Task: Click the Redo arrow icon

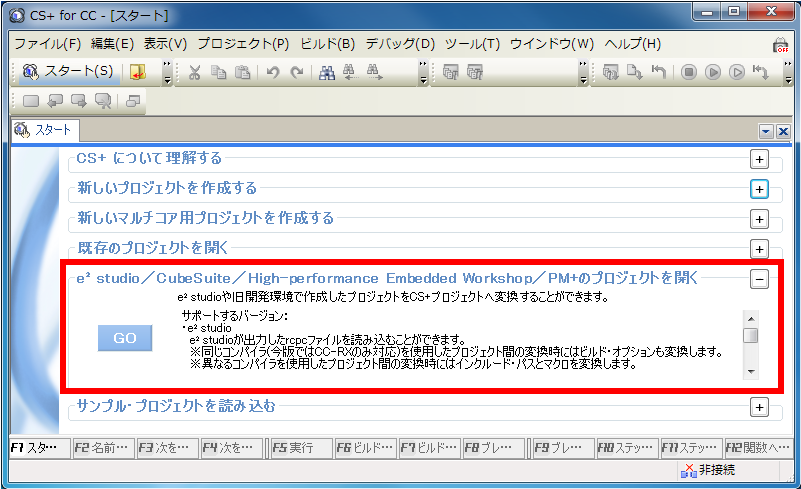Action: tap(297, 73)
